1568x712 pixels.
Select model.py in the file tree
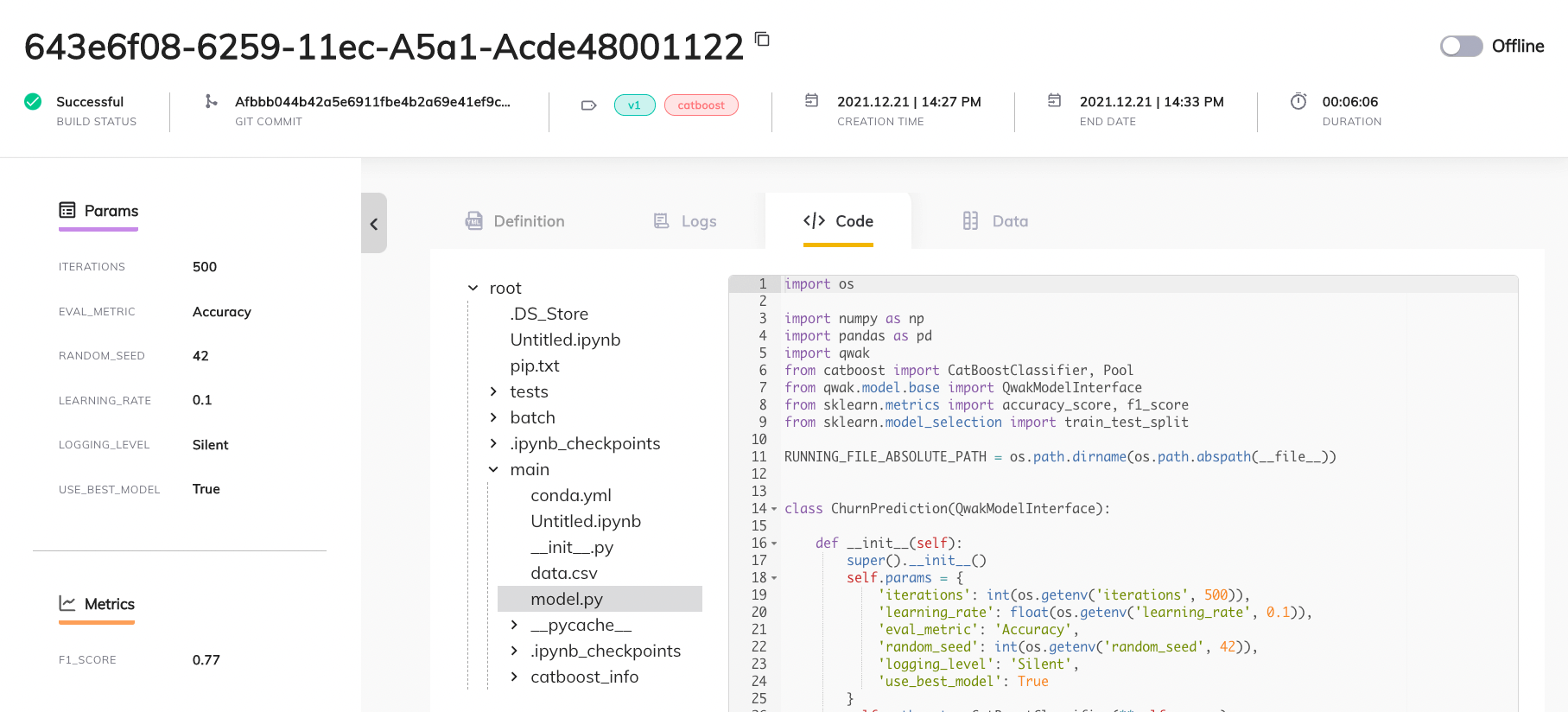[600, 599]
